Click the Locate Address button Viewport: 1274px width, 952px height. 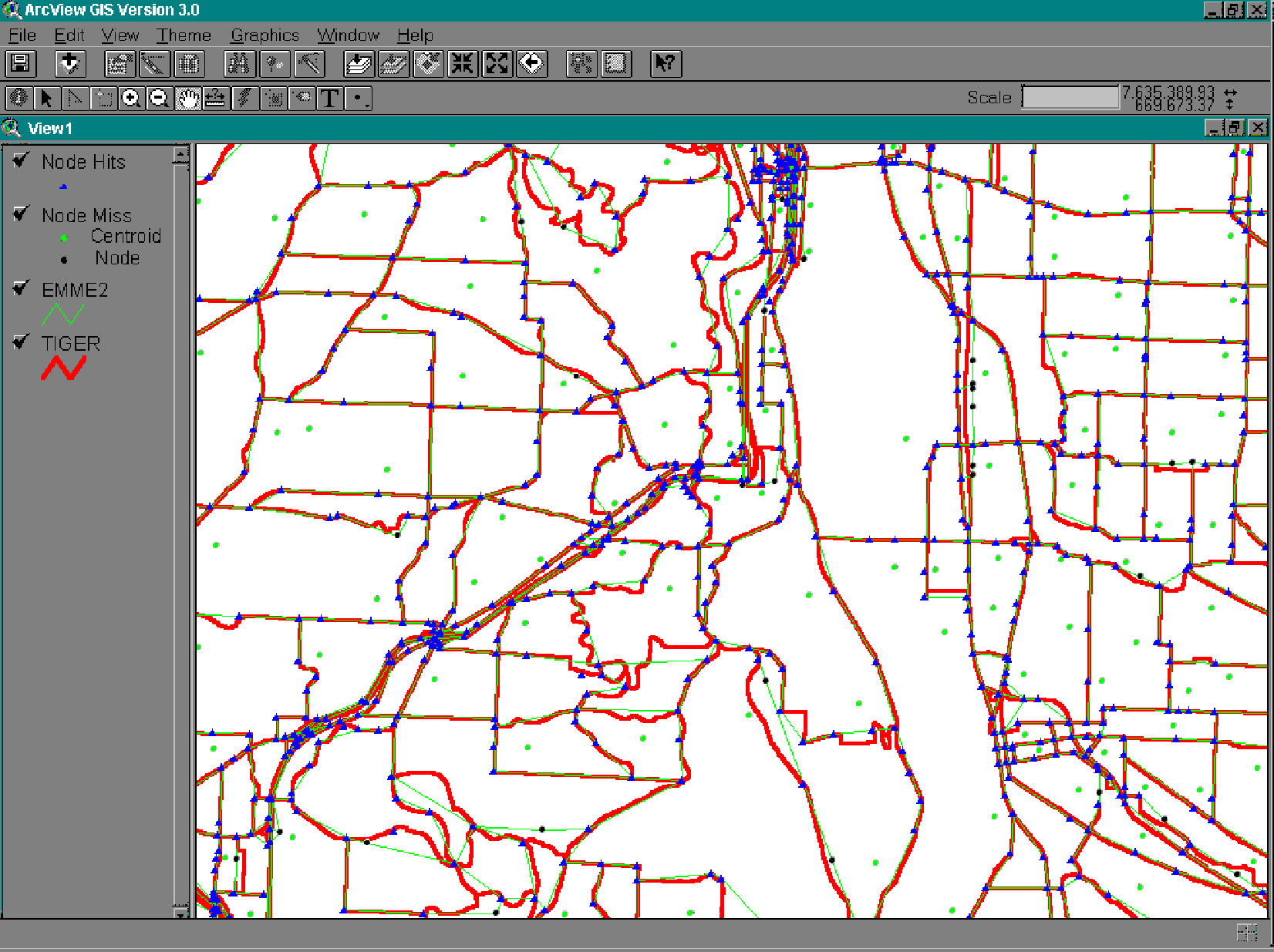[275, 63]
